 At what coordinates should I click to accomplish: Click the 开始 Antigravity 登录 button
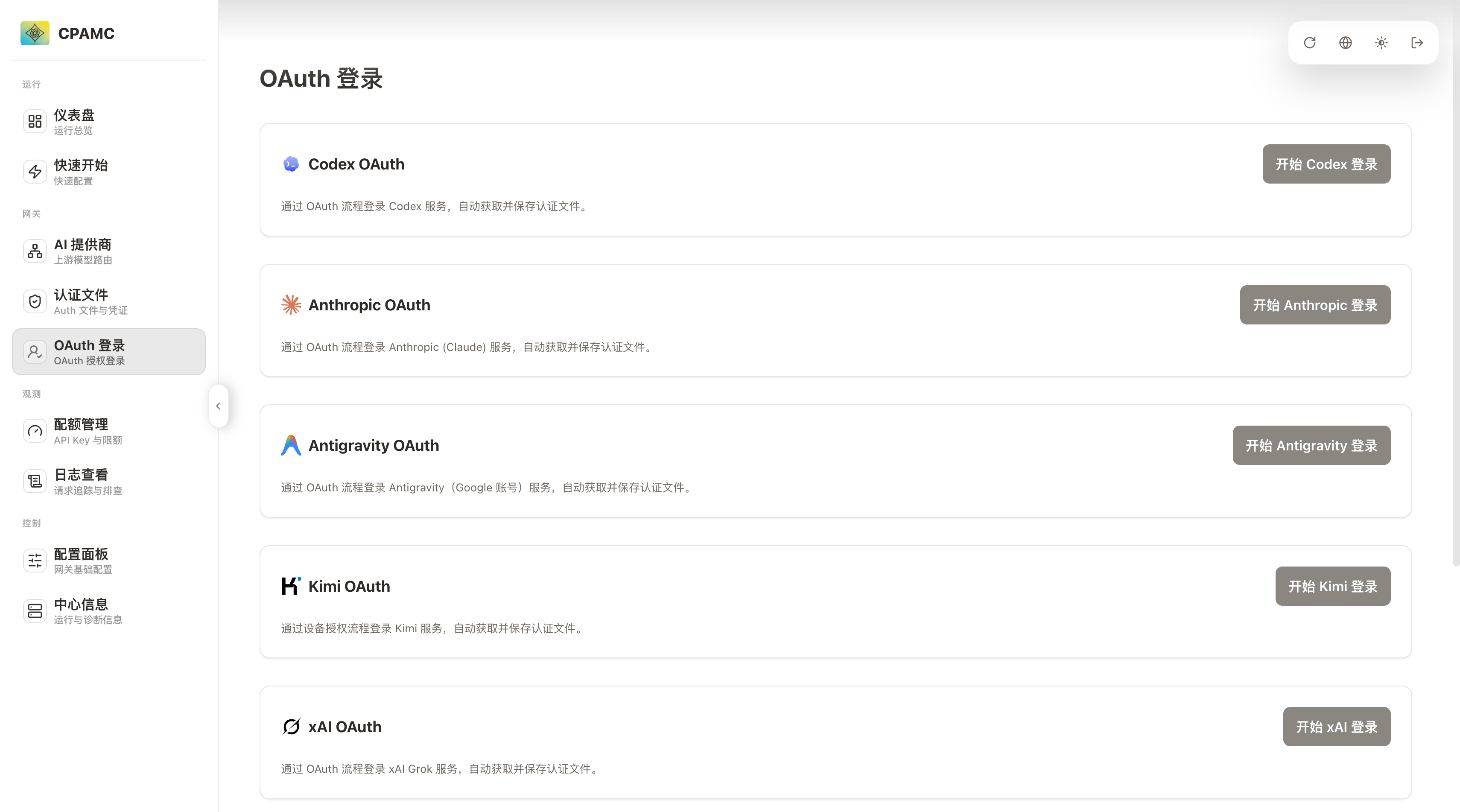[1311, 445]
